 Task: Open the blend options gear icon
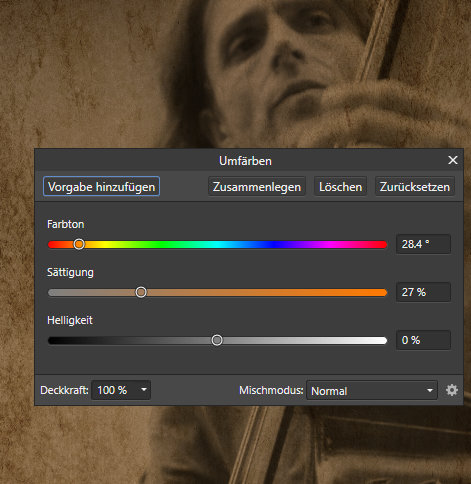click(452, 390)
